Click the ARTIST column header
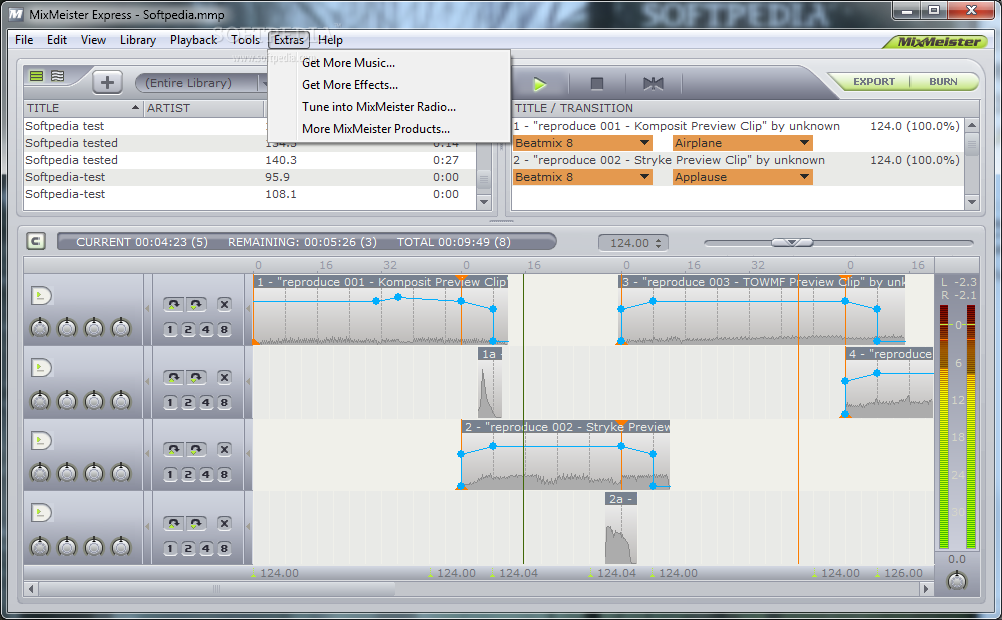This screenshot has width=1002, height=620. tap(204, 108)
